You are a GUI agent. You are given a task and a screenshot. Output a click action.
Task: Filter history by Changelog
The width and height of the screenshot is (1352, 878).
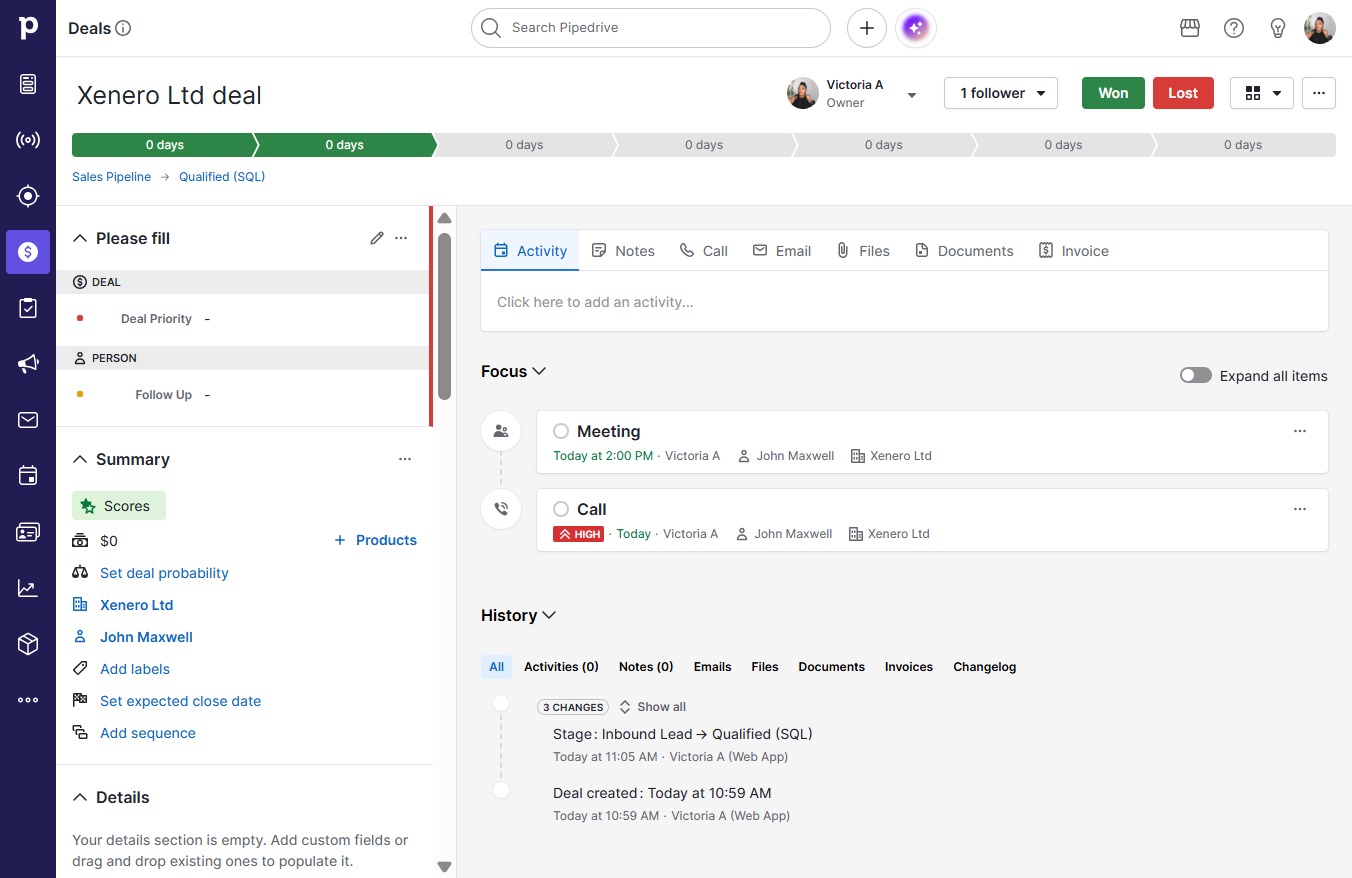pos(984,667)
